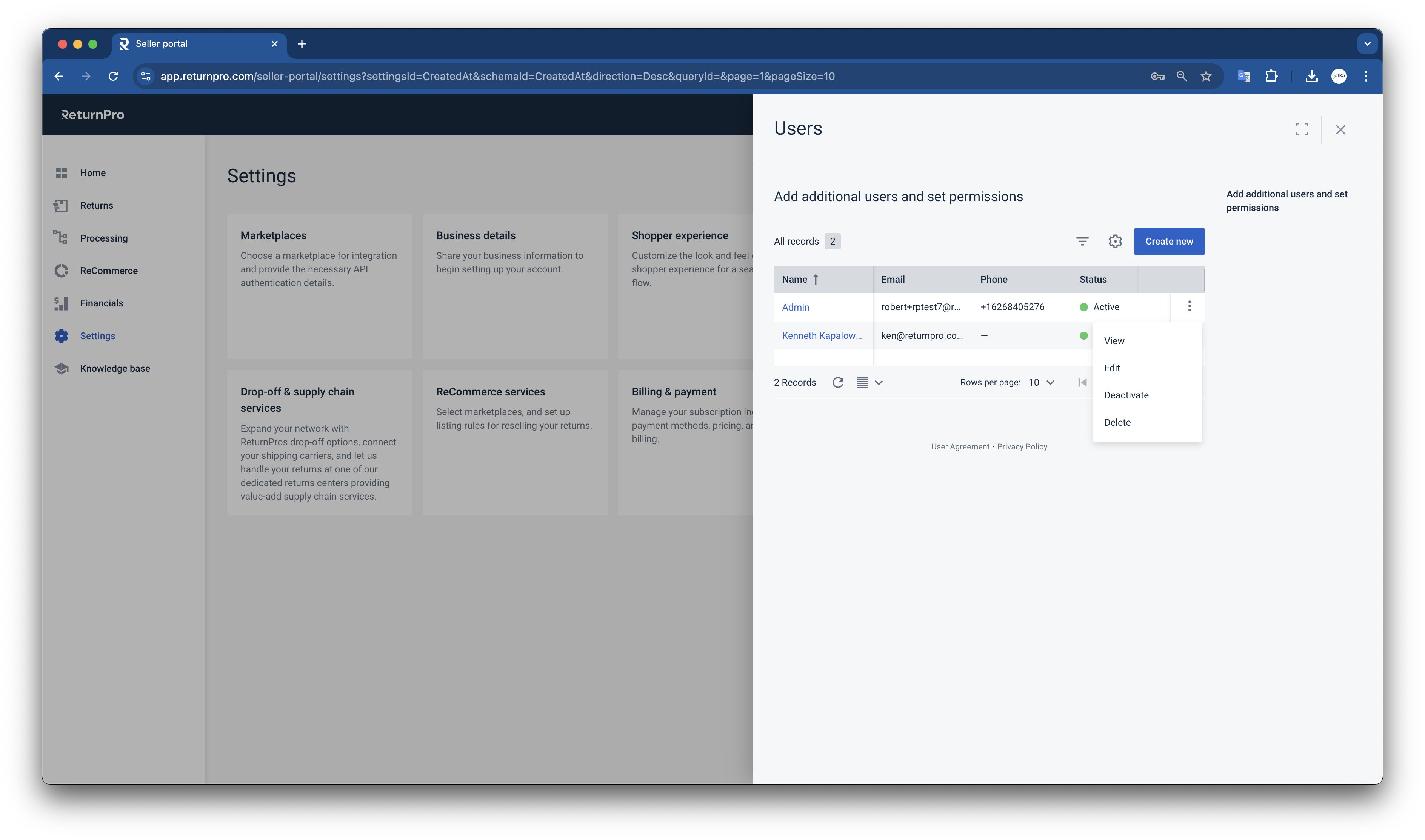Select Edit in the context menu

pyautogui.click(x=1111, y=368)
